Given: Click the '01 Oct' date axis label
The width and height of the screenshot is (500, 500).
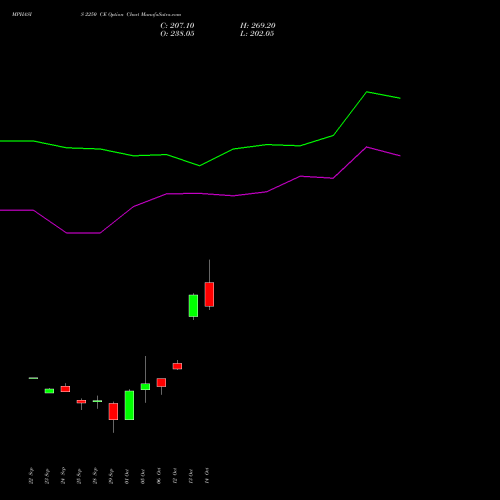Looking at the screenshot, I should [127, 476].
